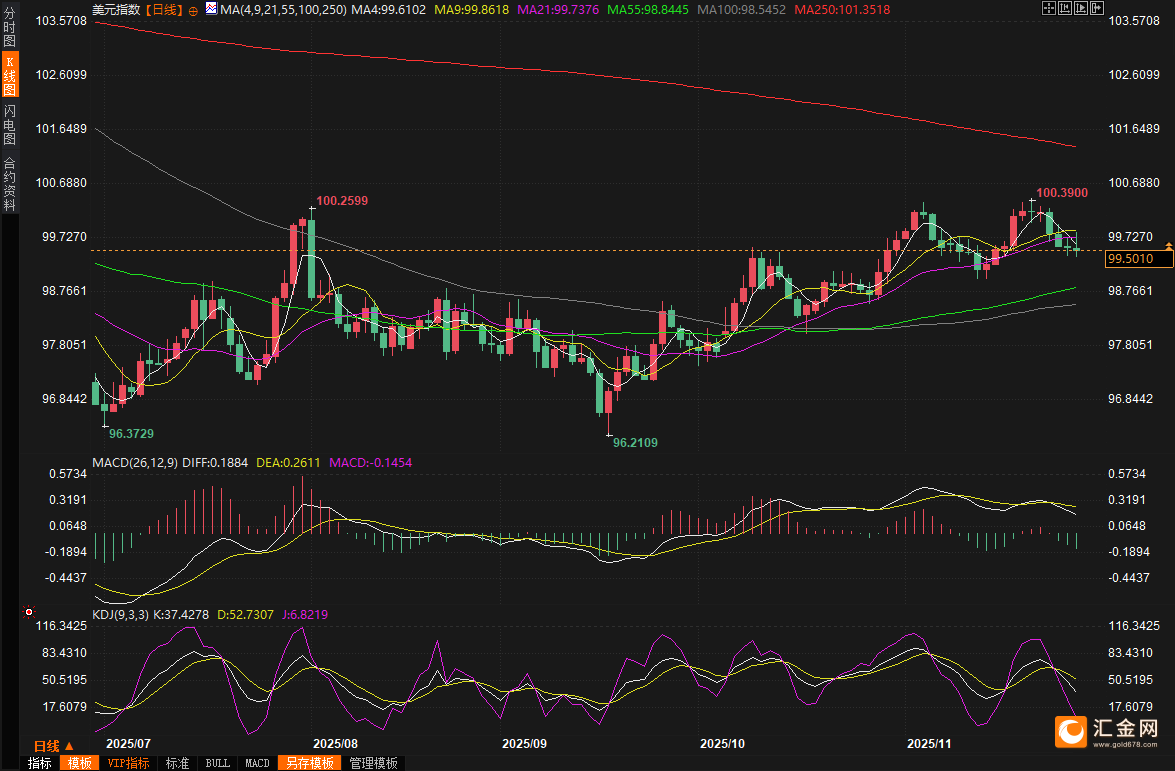Click the 100.2599 high price label

pyautogui.click(x=342, y=201)
